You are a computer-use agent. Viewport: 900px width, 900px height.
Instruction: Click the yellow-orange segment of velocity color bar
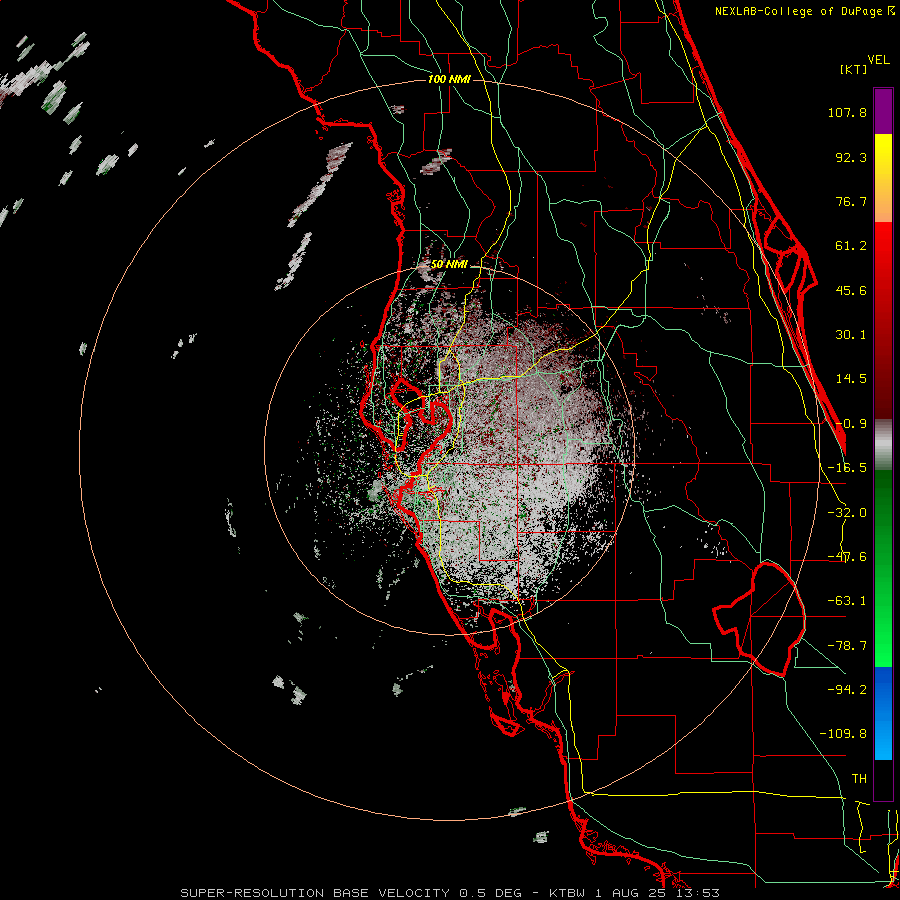pyautogui.click(x=883, y=178)
